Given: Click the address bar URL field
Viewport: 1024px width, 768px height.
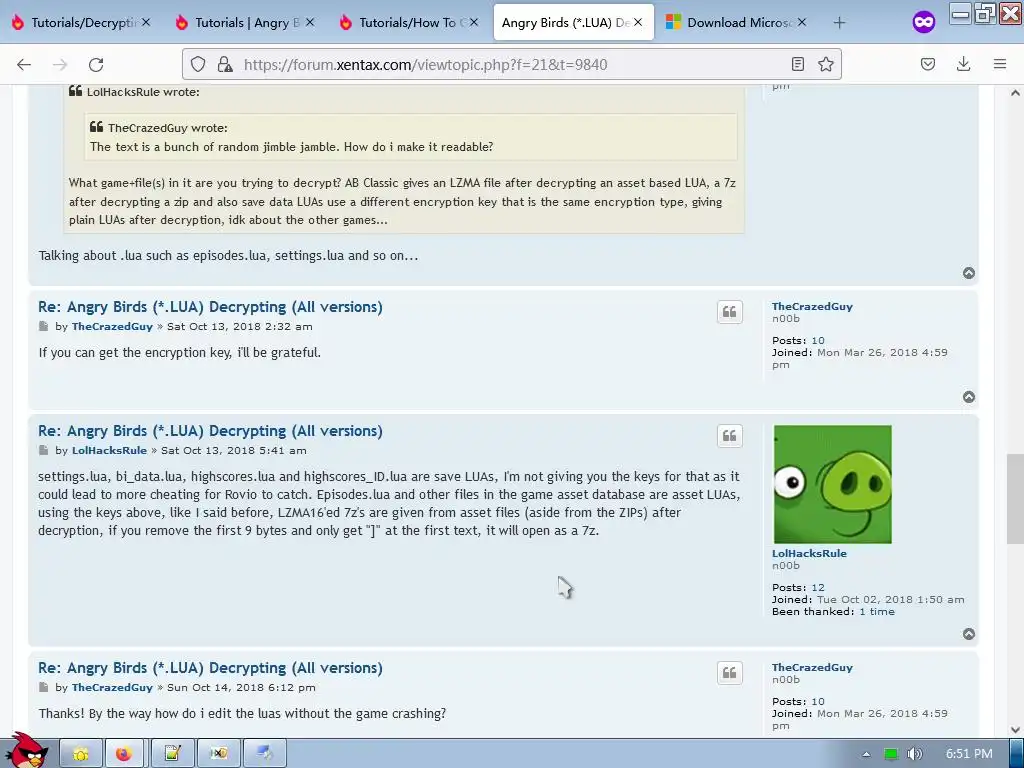Looking at the screenshot, I should pyautogui.click(x=511, y=64).
